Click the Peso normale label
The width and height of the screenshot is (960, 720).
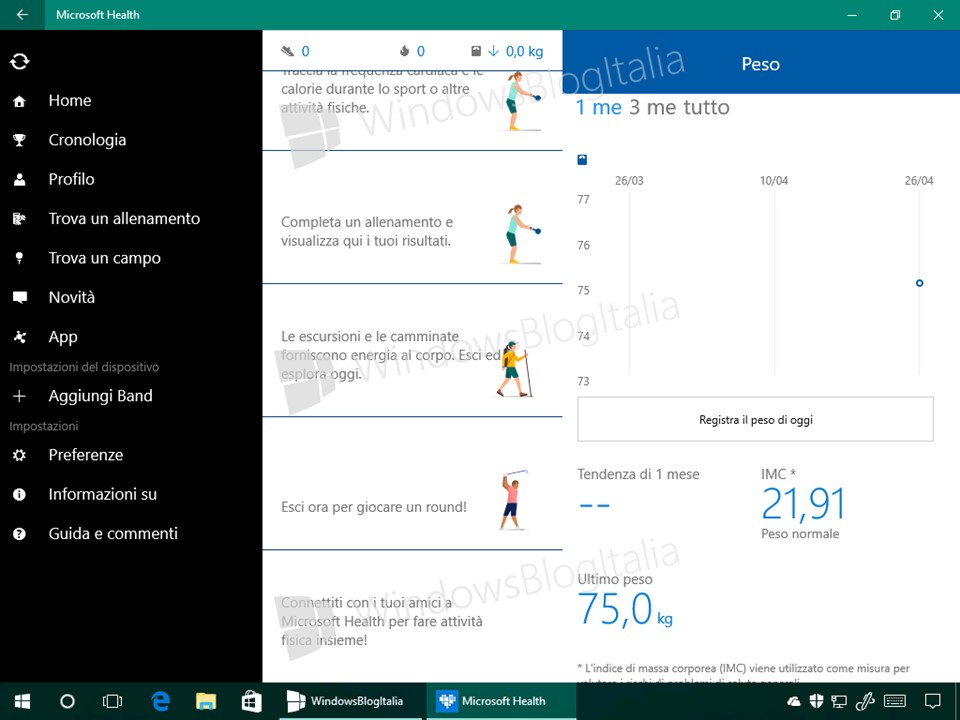pos(800,534)
